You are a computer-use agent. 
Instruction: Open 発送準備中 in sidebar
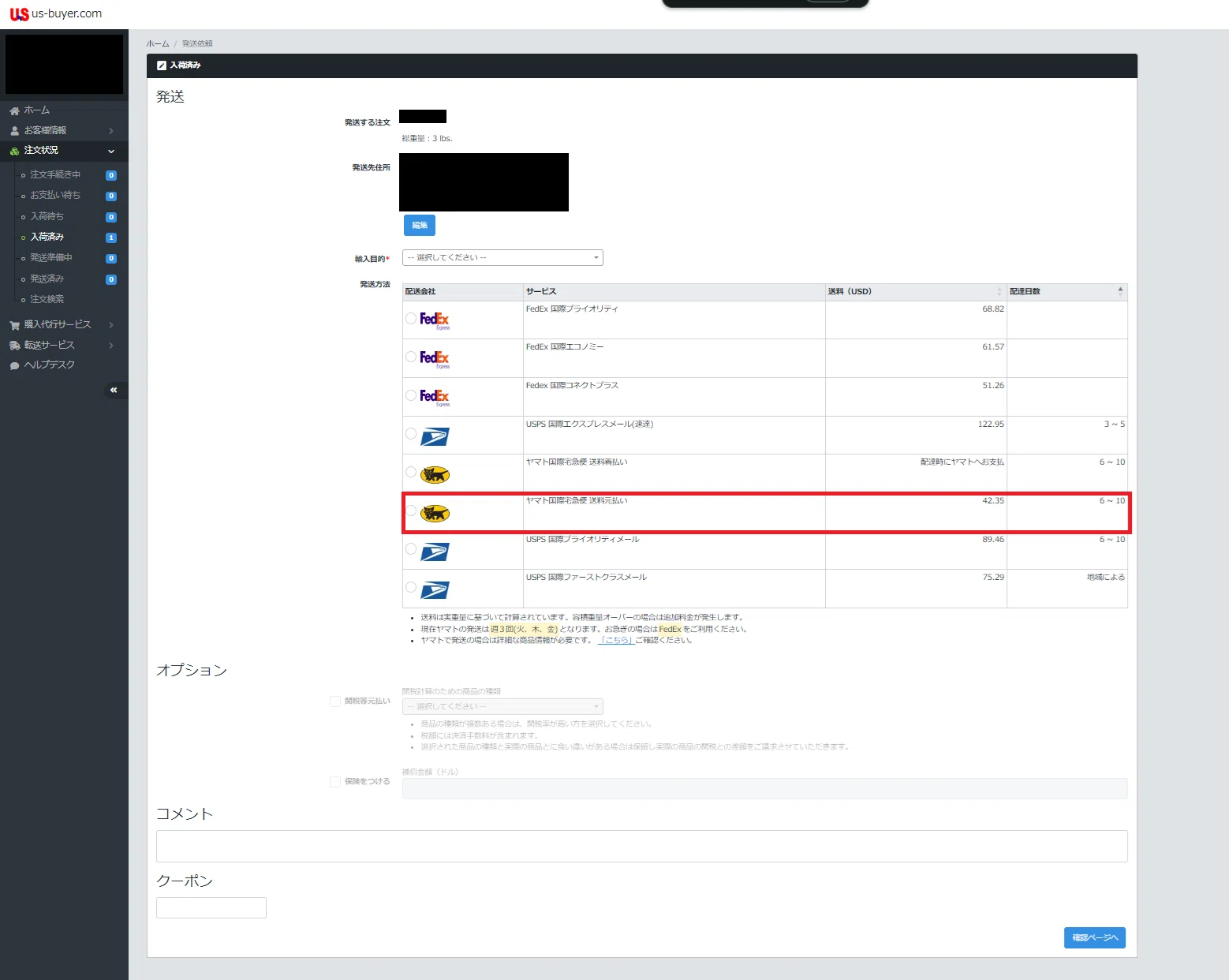[x=51, y=258]
